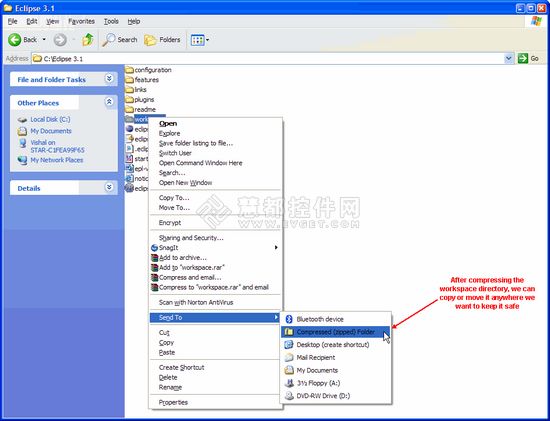
Task: Select the readme folder
Action: click(141, 109)
